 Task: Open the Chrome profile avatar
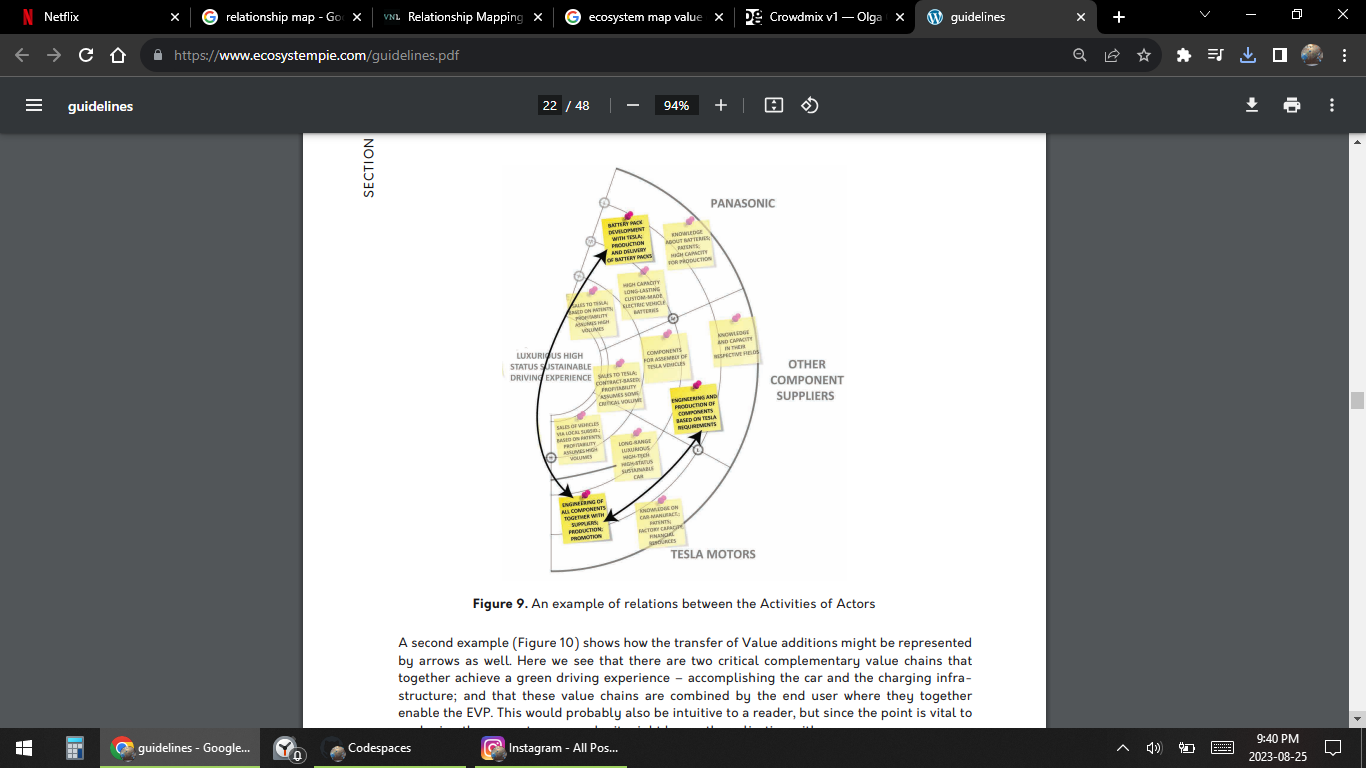[1312, 56]
